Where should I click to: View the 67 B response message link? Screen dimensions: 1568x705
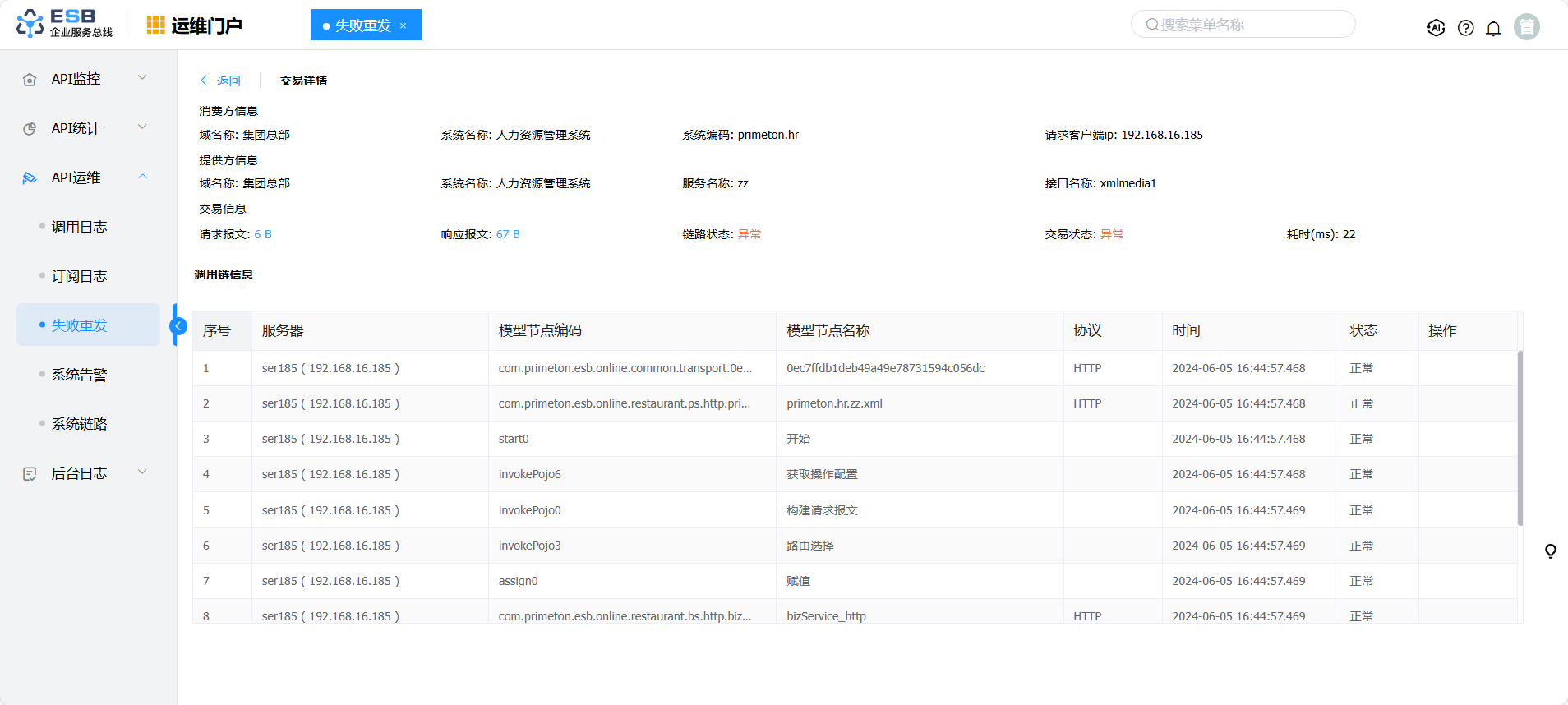[508, 234]
